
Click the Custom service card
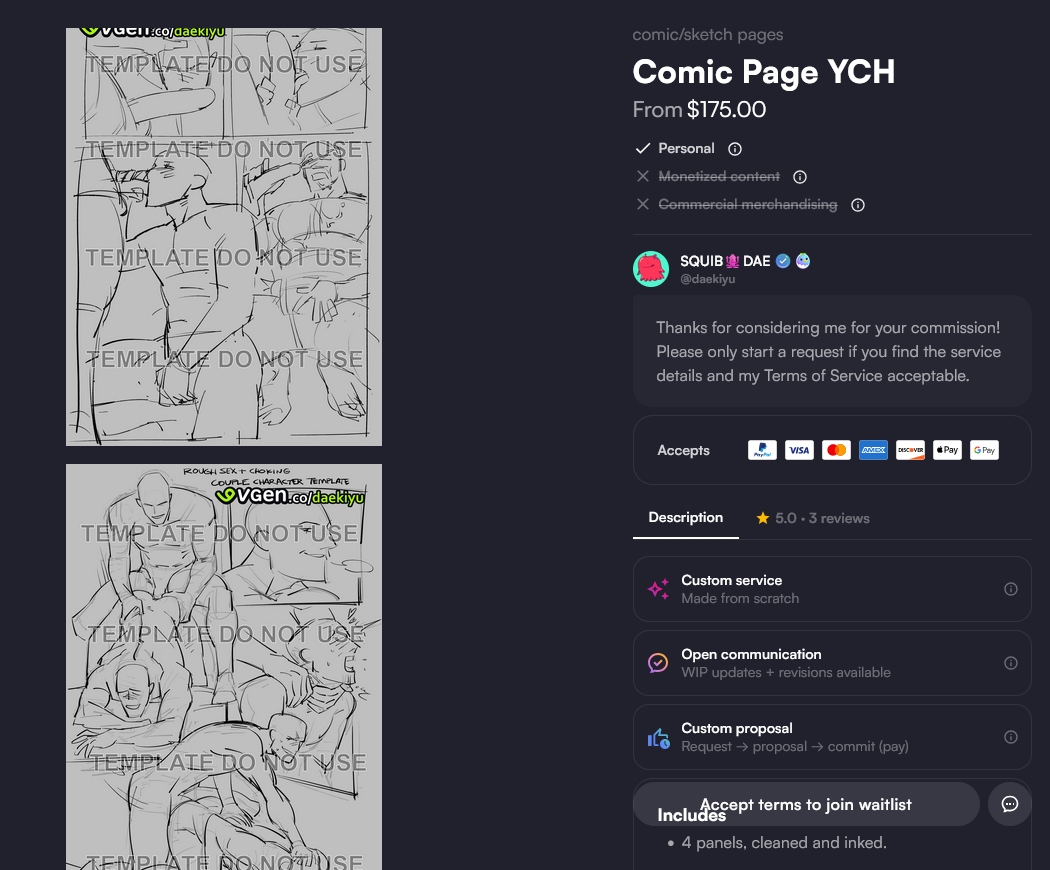(x=832, y=589)
